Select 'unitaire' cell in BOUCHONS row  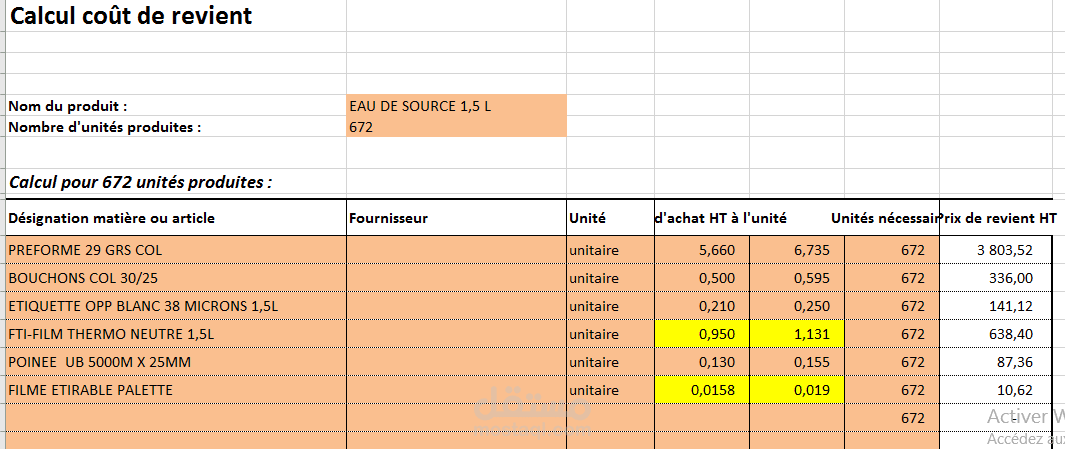click(611, 278)
